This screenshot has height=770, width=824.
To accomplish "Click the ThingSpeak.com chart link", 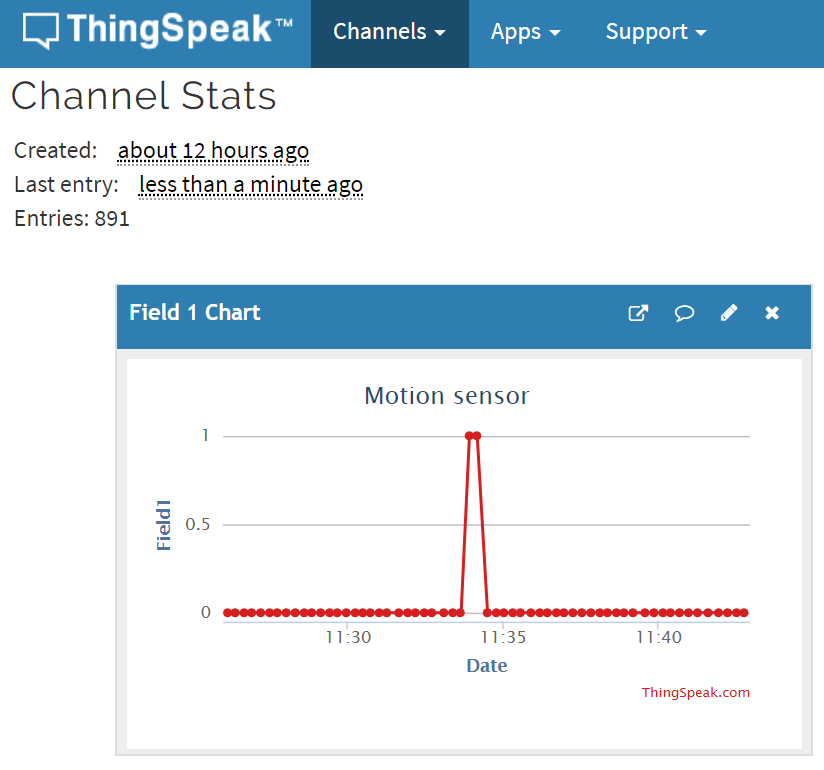I will (695, 693).
